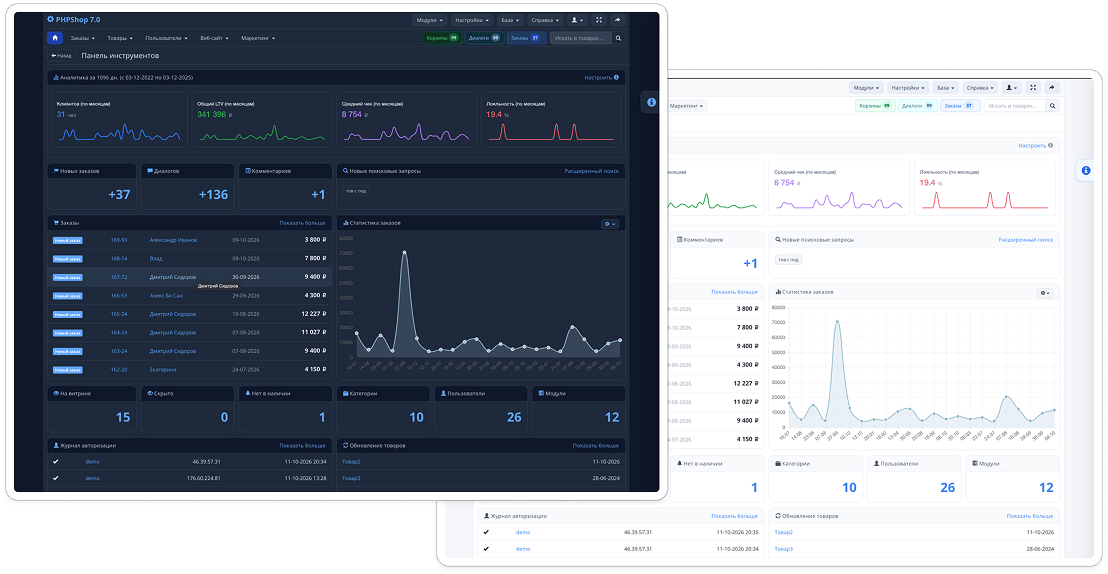
Task: Expand База dropdown in dark window
Action: click(510, 20)
